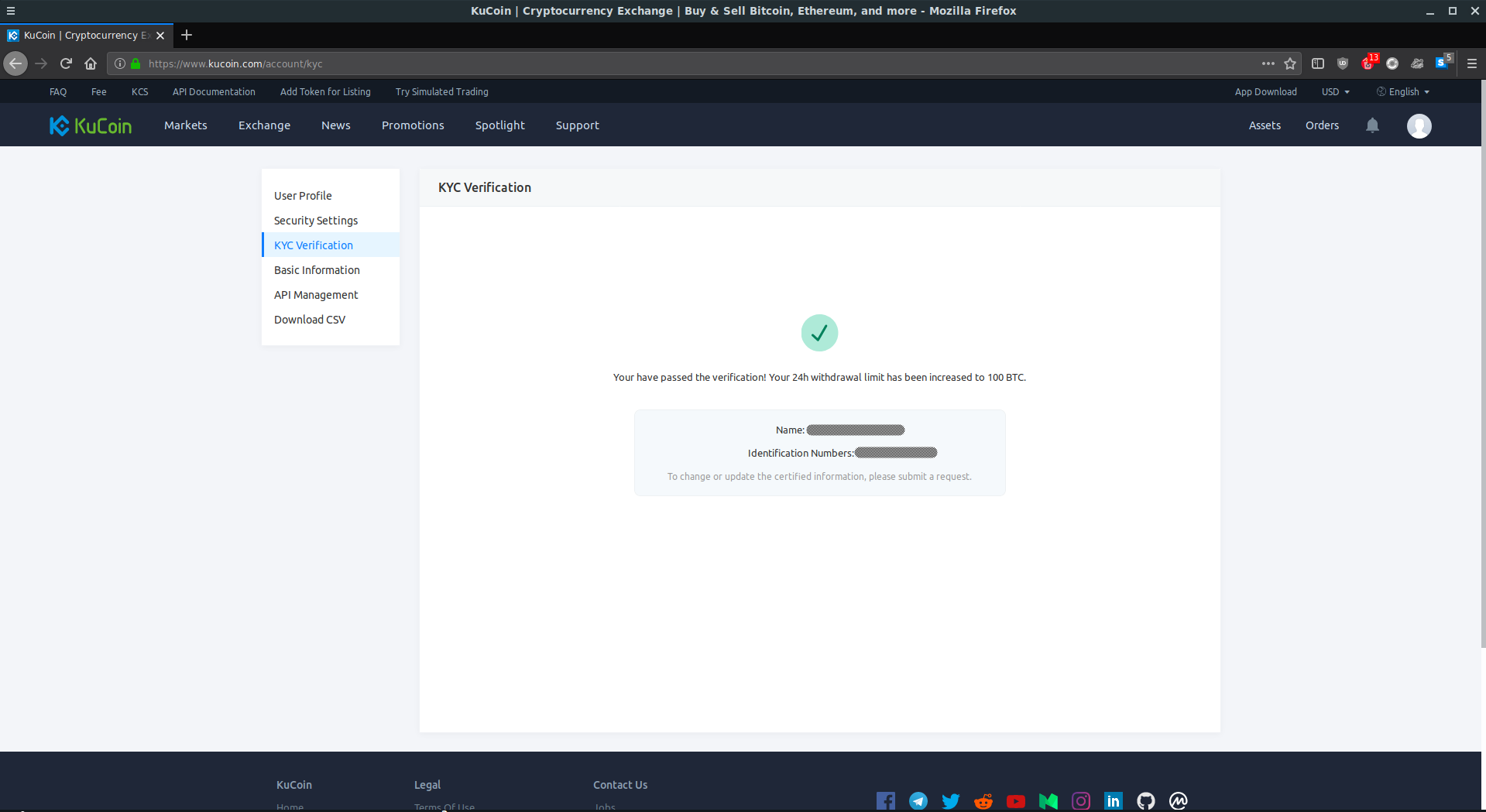Open the Exchange menu
1486x812 pixels.
(264, 125)
